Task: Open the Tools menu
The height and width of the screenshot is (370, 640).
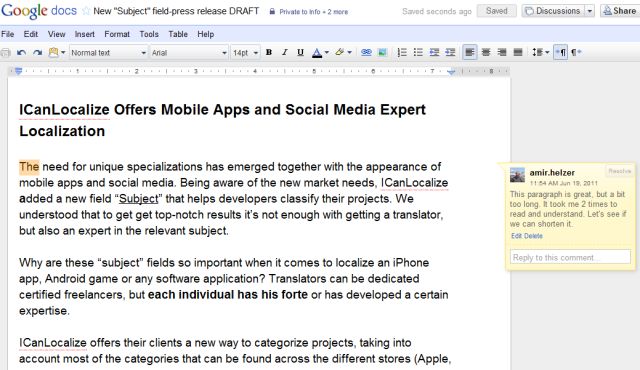Action: click(149, 34)
